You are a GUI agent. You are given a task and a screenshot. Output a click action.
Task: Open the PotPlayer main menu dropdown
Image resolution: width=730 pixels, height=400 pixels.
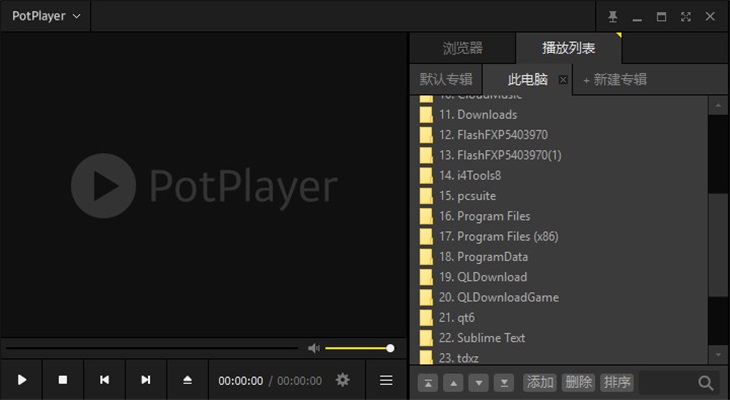46,16
